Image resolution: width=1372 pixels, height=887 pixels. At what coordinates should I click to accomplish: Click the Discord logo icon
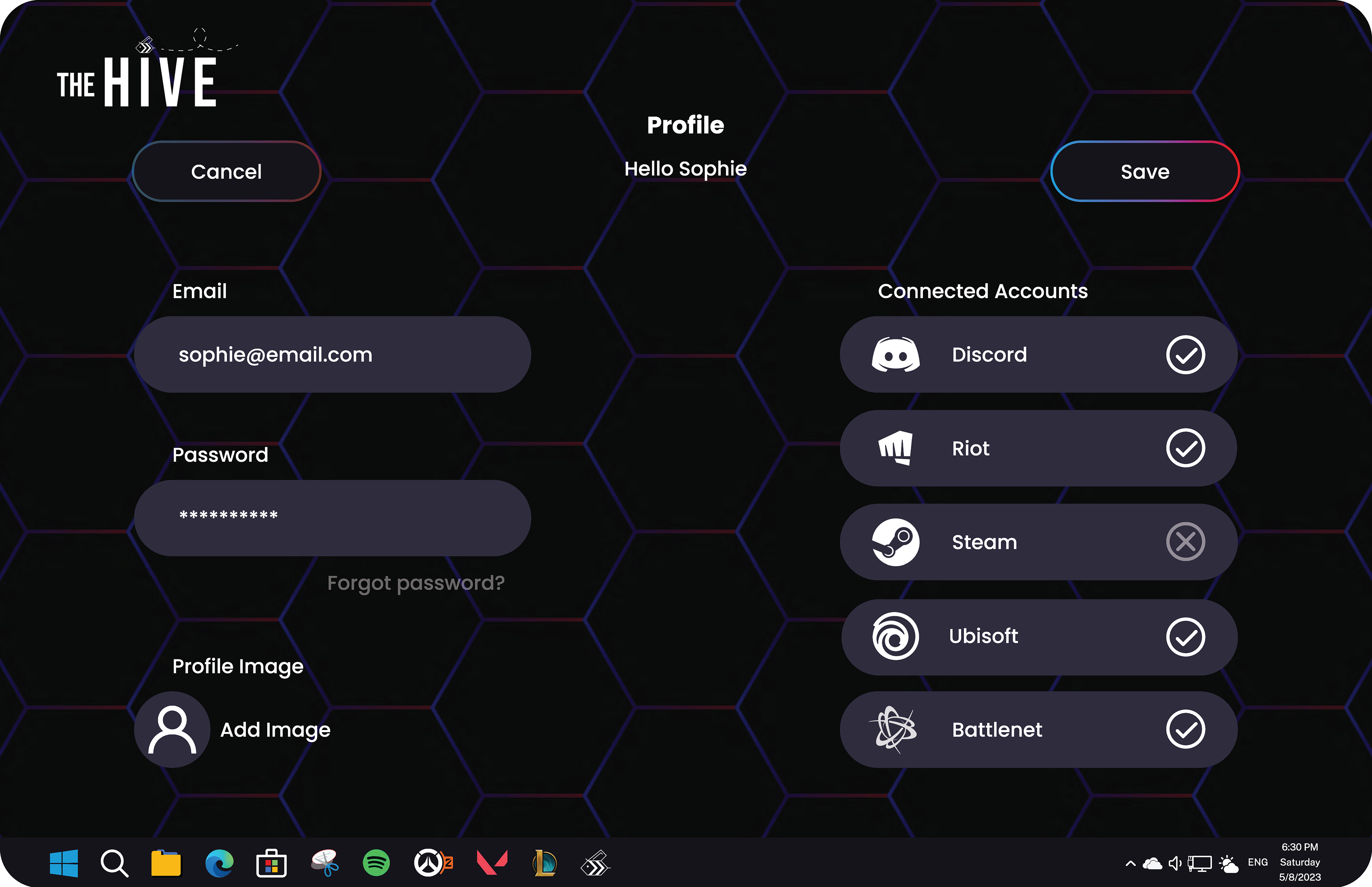pyautogui.click(x=895, y=355)
